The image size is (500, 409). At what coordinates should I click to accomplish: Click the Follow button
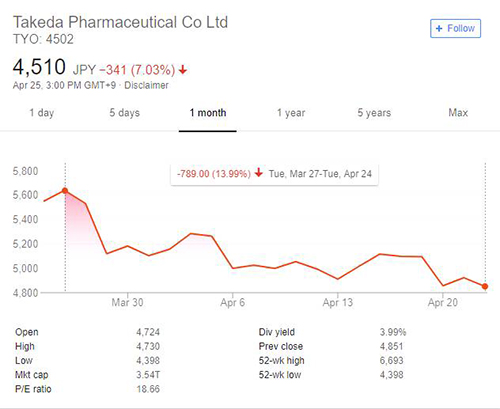point(455,29)
